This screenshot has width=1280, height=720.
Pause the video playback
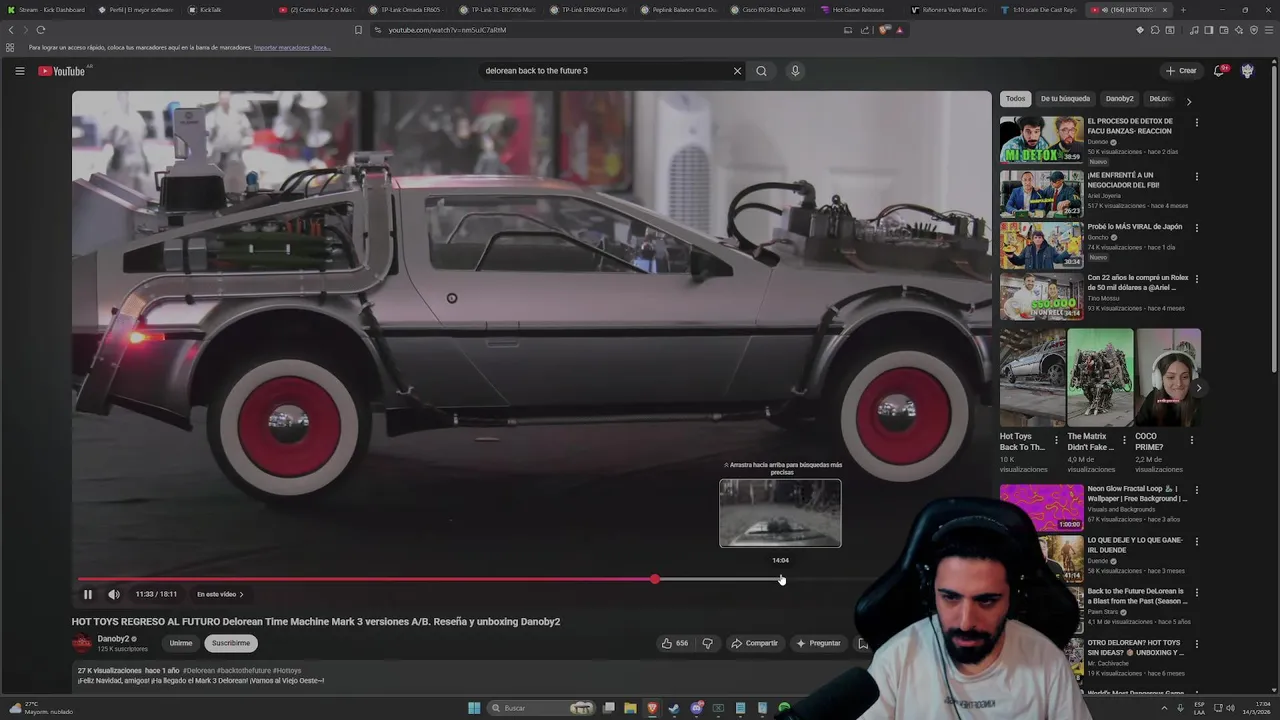click(x=87, y=594)
